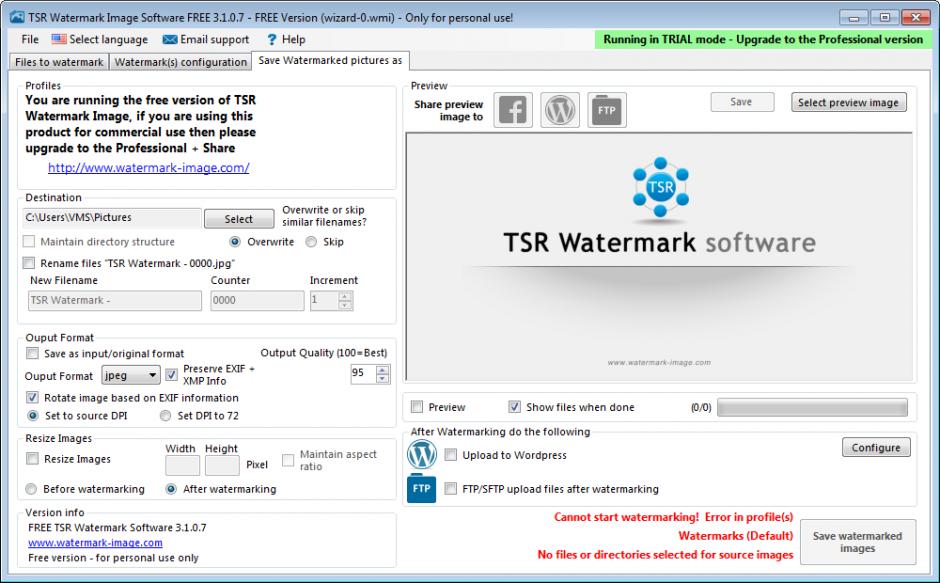Click Output Quality field showing 95
This screenshot has height=583, width=940.
click(x=363, y=374)
